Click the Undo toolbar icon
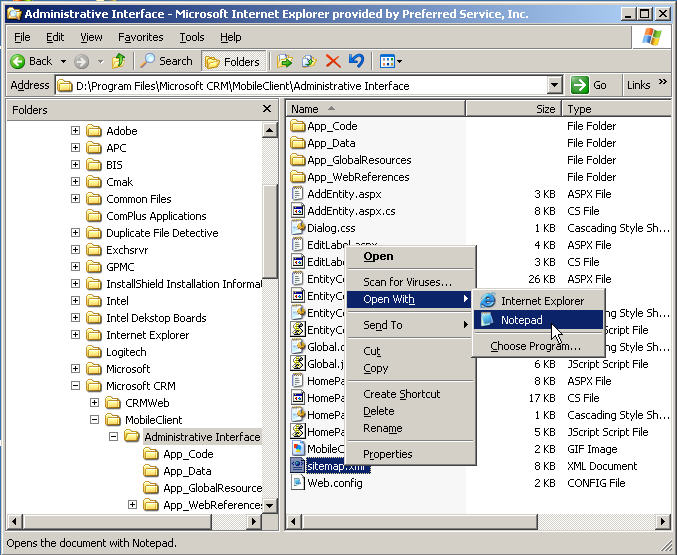 pos(355,61)
